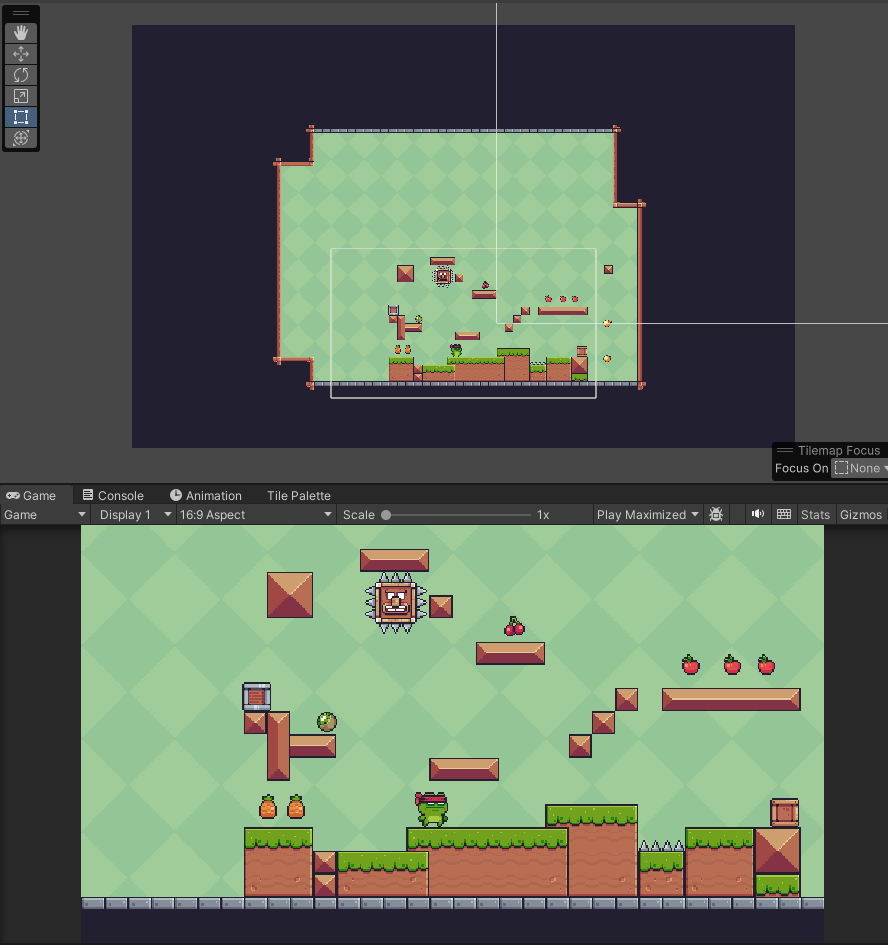Select the Scale tool

21,96
